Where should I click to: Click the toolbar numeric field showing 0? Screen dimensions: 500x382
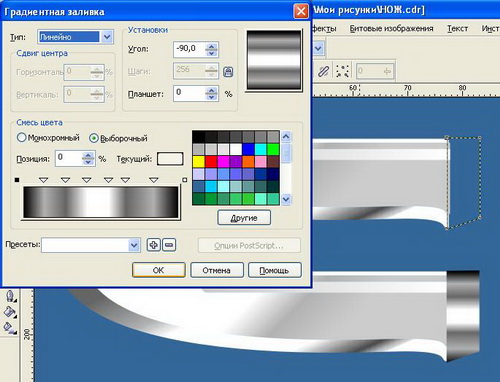click(375, 71)
